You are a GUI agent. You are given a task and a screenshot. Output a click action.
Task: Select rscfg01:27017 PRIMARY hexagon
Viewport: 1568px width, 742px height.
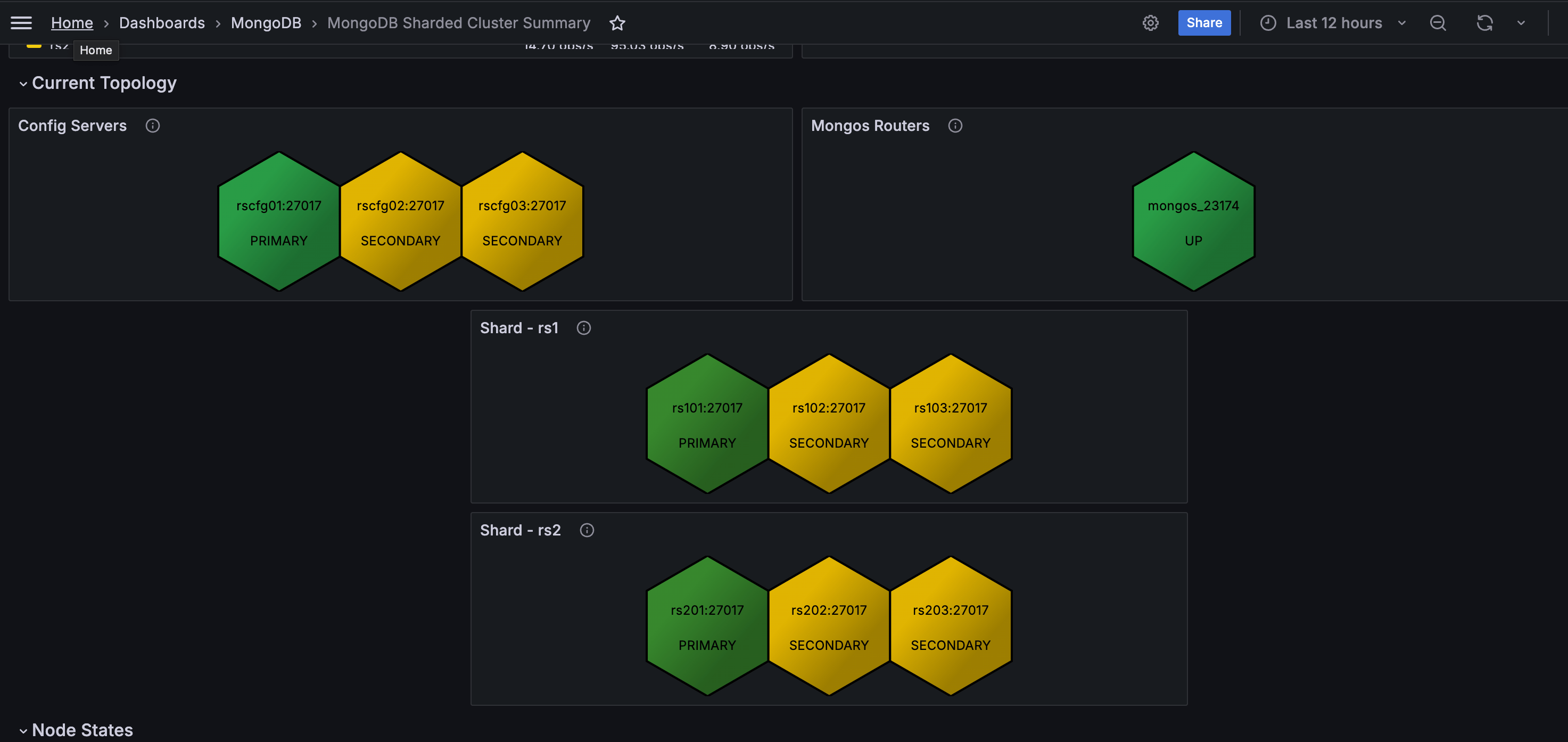[x=279, y=222]
